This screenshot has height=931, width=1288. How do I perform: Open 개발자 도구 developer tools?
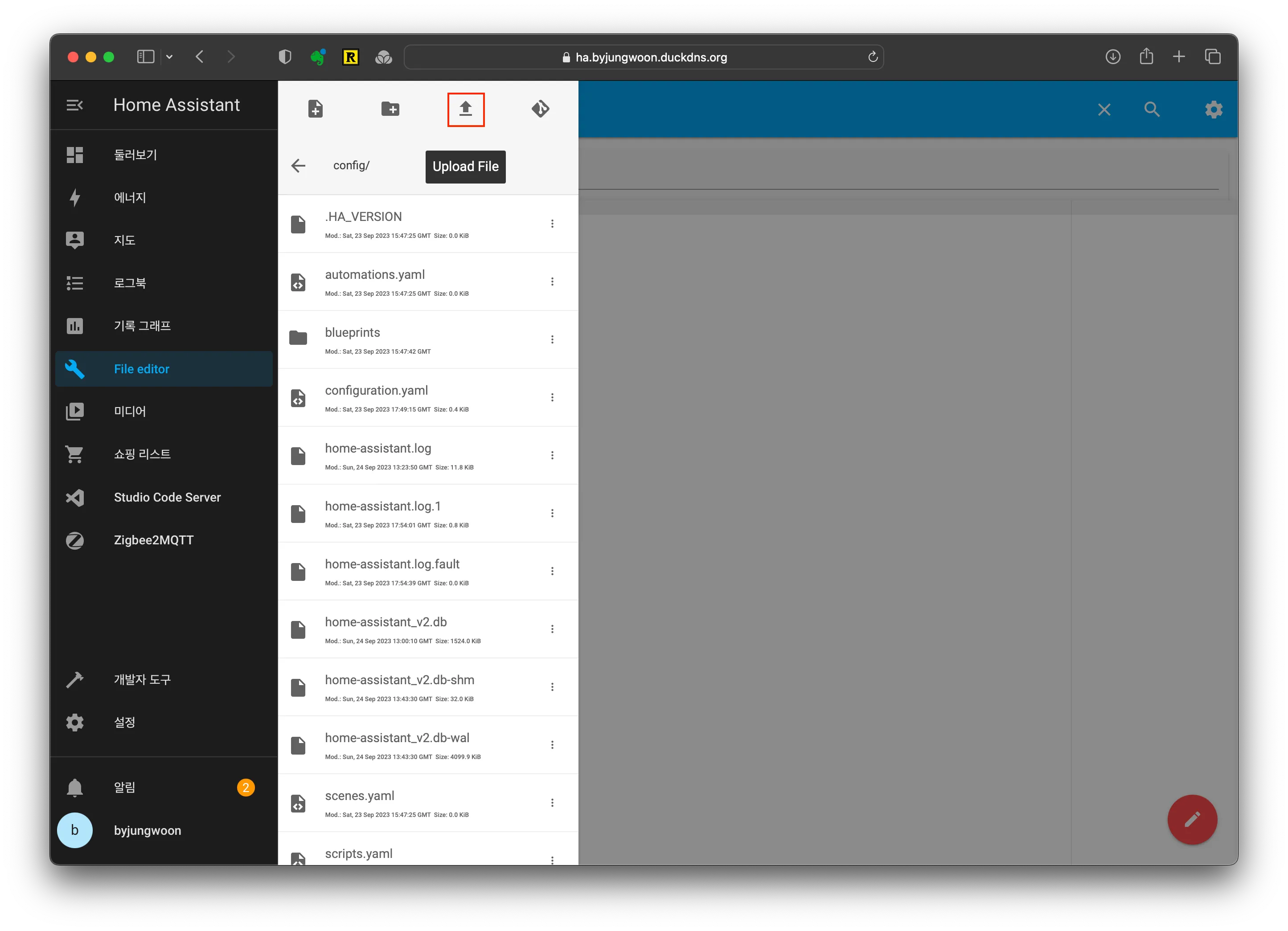[x=164, y=679]
